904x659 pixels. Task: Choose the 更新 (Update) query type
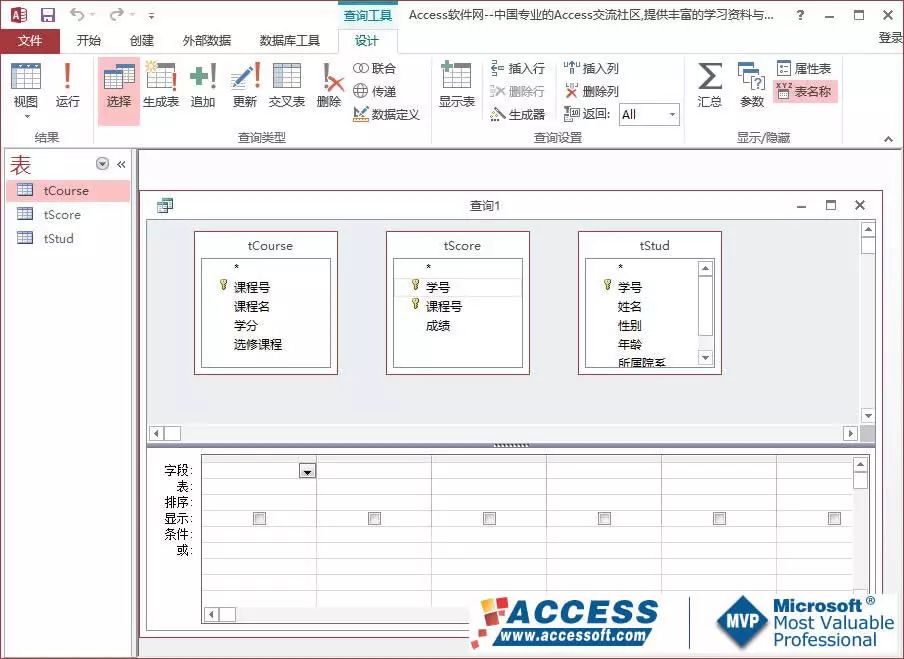tap(244, 85)
